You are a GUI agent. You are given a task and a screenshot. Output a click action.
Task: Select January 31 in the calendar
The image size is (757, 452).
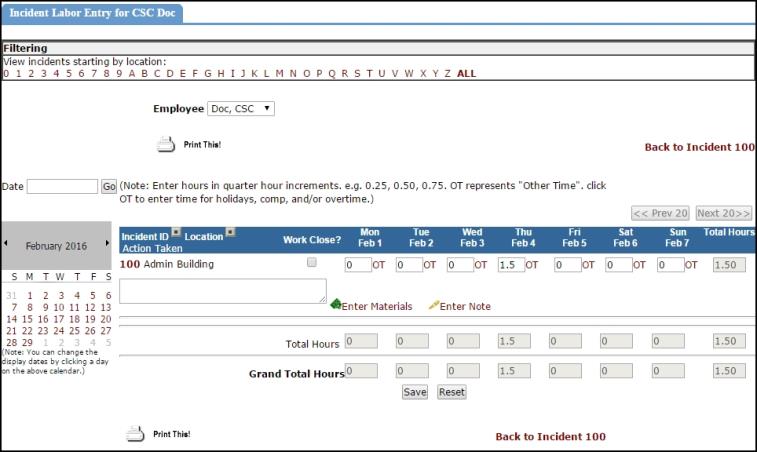click(12, 296)
